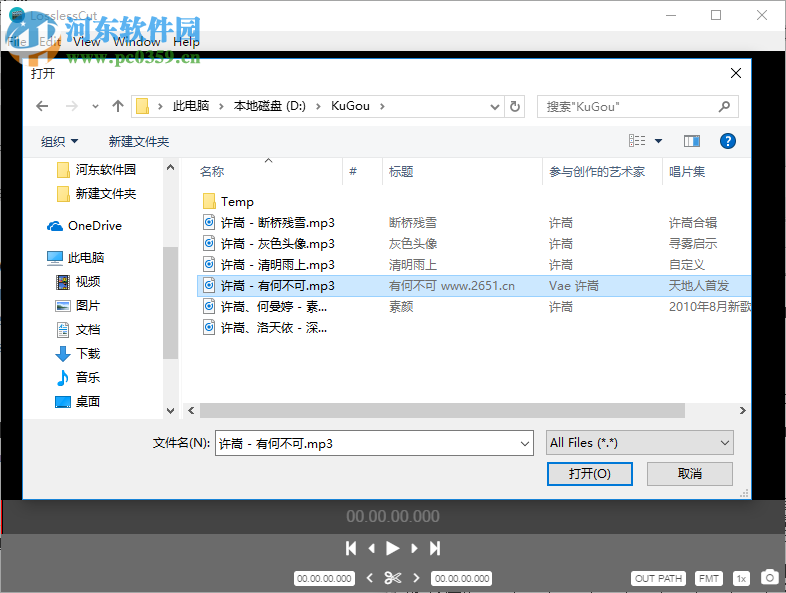
Task: Open the 桌面 folder in sidebar
Action: click(x=78, y=402)
